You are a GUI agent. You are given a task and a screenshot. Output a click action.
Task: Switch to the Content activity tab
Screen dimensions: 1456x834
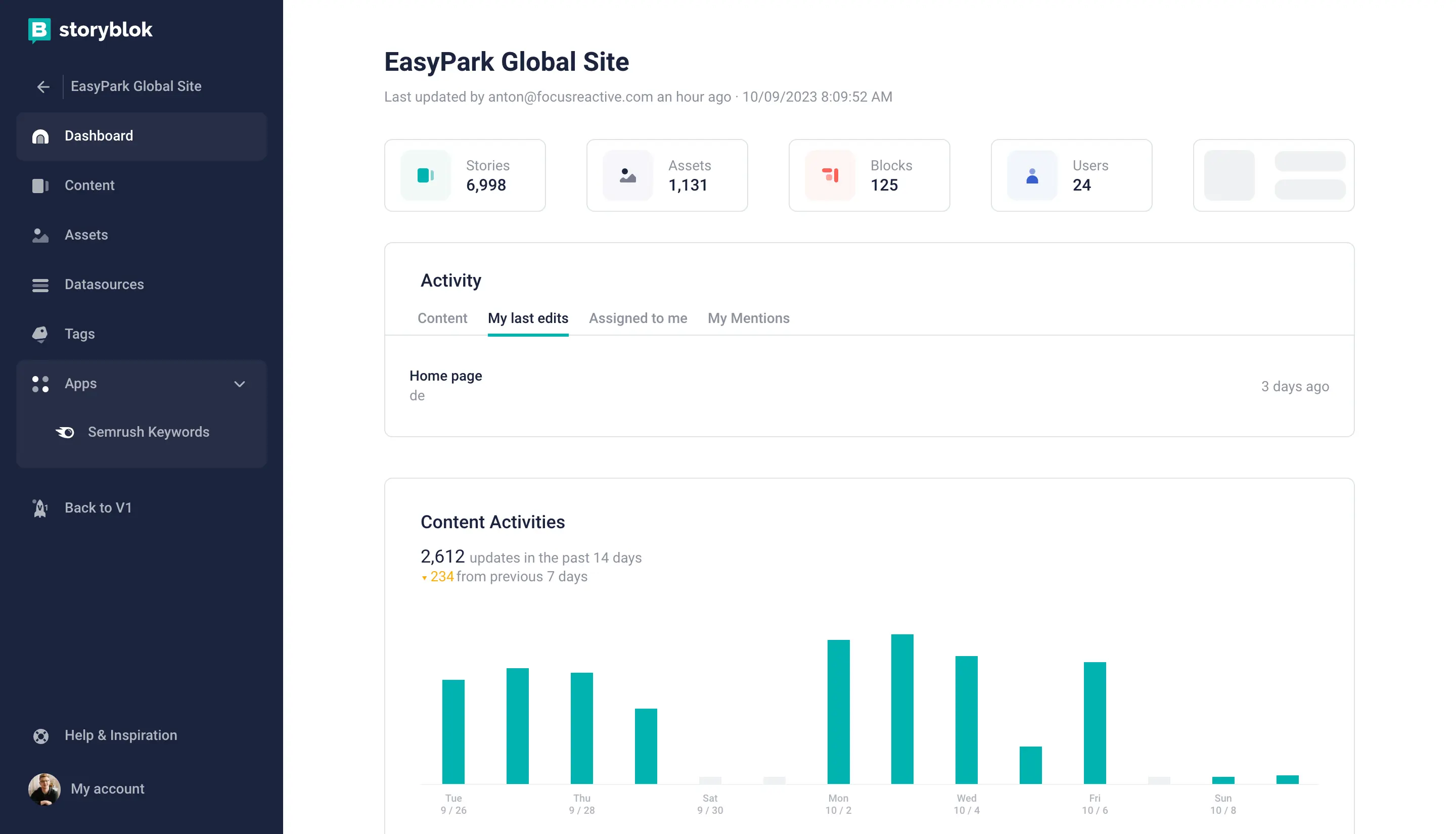[442, 318]
